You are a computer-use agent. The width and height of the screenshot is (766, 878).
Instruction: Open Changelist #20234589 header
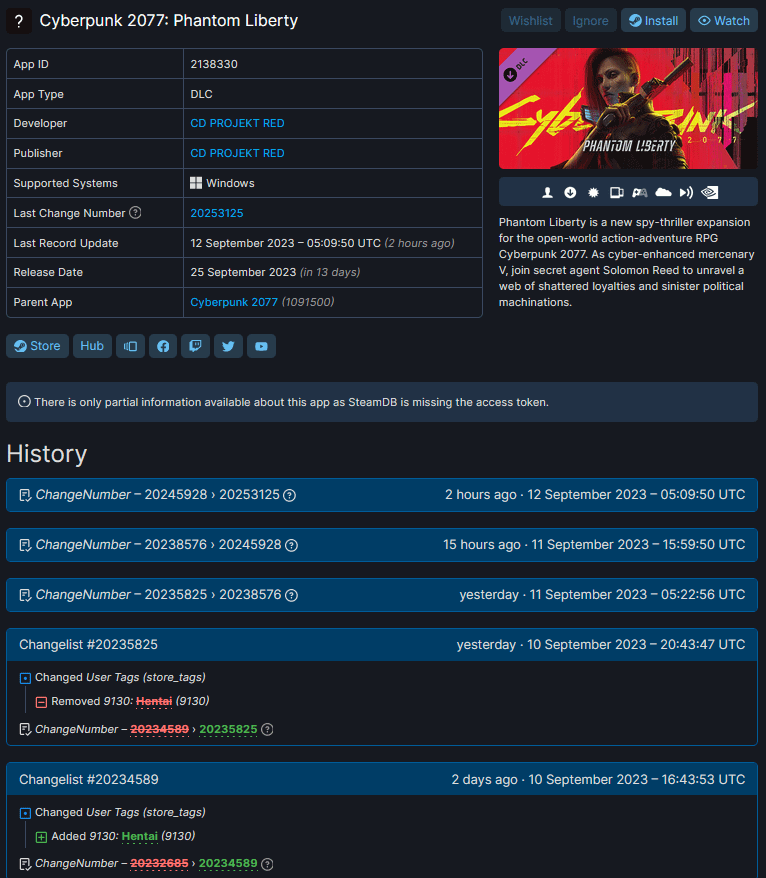click(x=382, y=779)
